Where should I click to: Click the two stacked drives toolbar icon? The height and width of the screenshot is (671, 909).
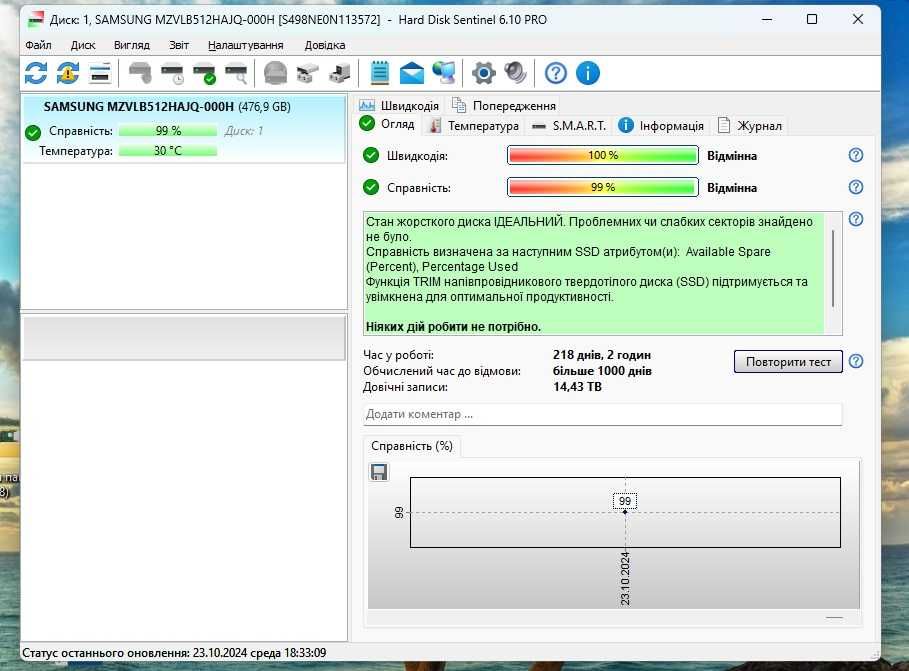[100, 73]
